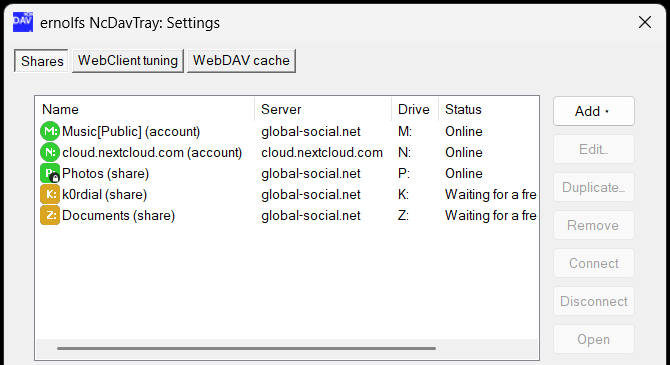Click Online status of cloud.nextcloud.com row
Image resolution: width=670 pixels, height=365 pixels.
coord(464,153)
